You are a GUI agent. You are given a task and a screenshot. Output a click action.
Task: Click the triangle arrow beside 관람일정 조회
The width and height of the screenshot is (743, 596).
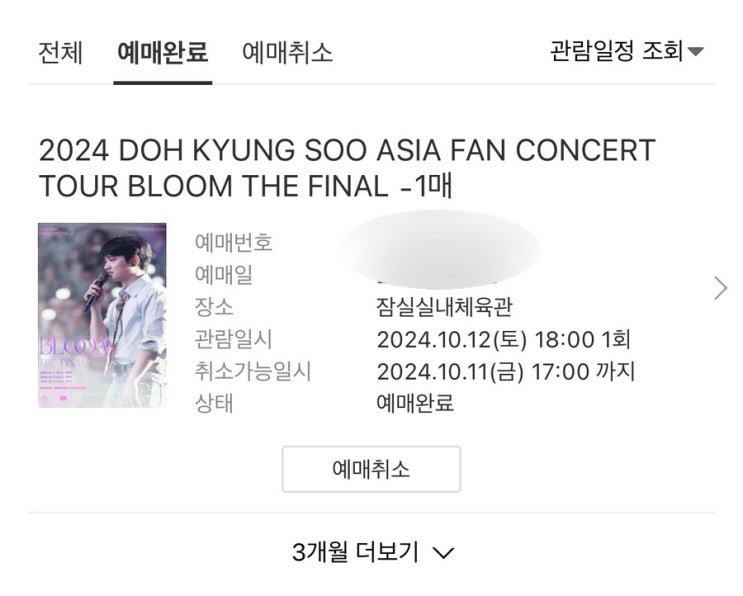(697, 52)
